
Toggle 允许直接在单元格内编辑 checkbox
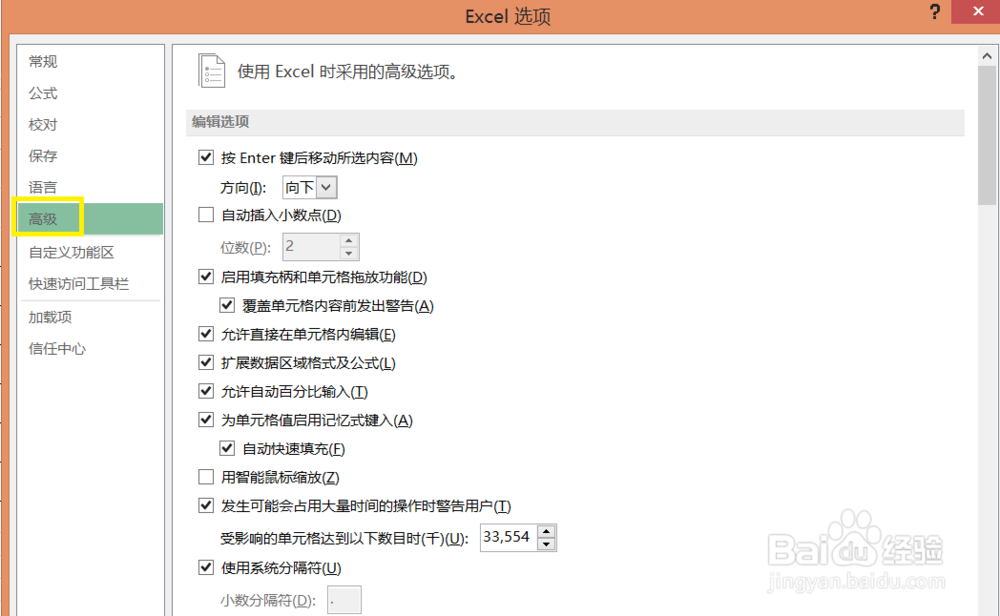tap(205, 334)
